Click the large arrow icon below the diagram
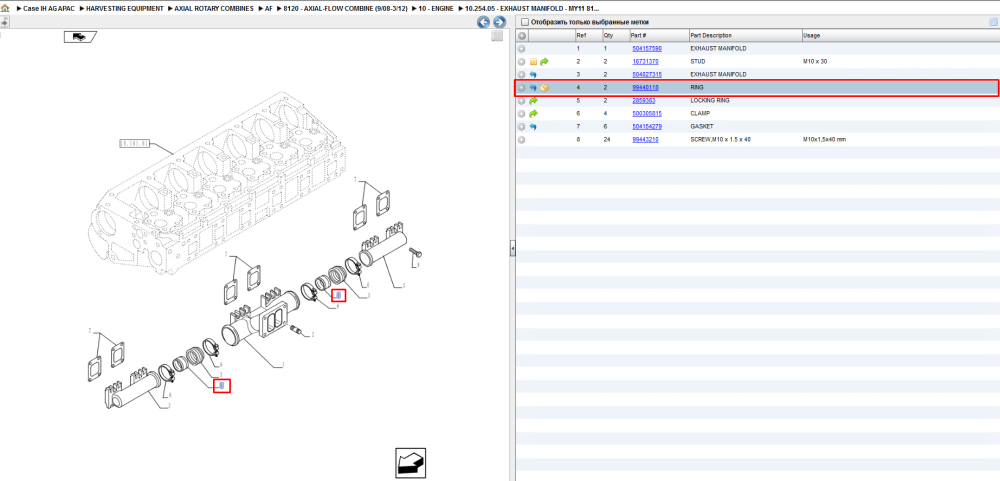1000x481 pixels. [410, 463]
